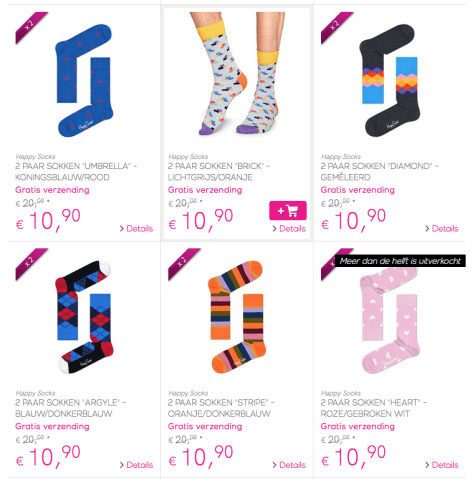
Task: Open the 2 Paar Sokken Brick title
Action: point(219,171)
